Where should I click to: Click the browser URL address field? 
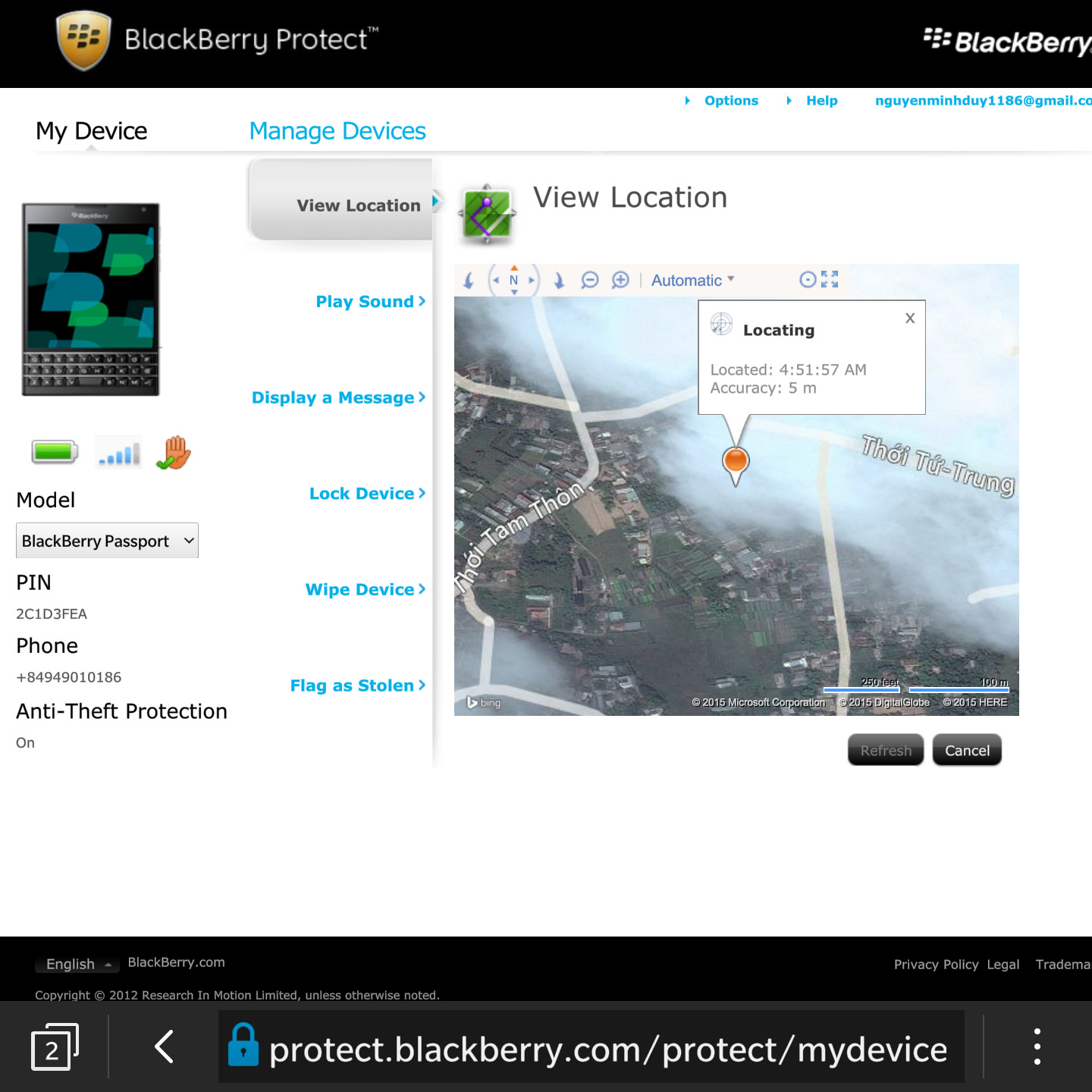pos(591,1046)
